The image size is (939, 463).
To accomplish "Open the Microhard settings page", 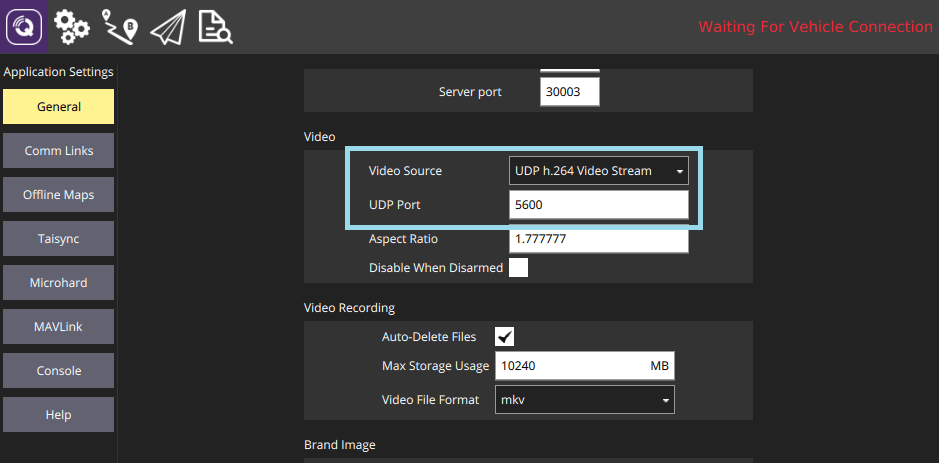I will coord(58,283).
